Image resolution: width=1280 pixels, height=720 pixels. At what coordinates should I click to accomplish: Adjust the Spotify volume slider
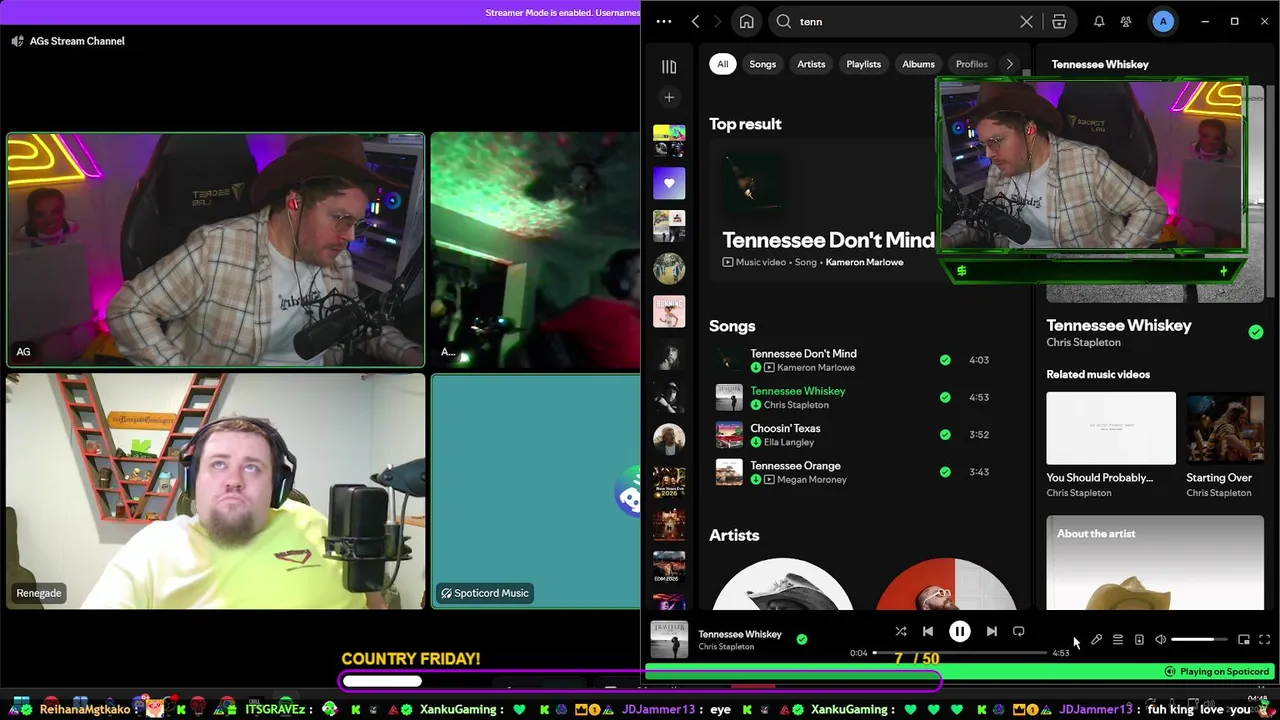(x=1198, y=640)
